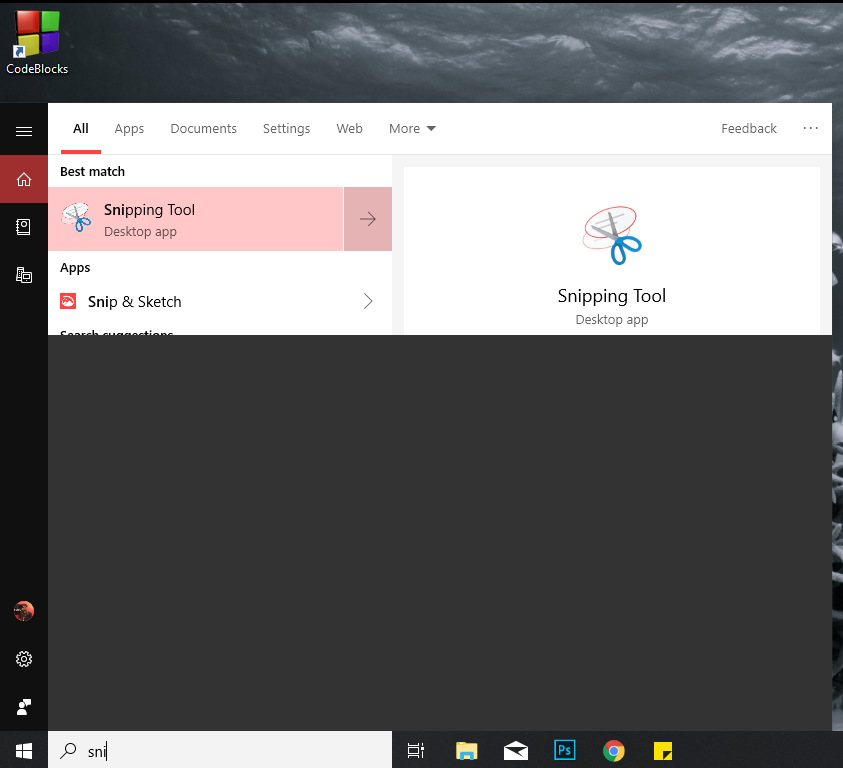Open Snip & Sketch app result
This screenshot has width=843, height=768.
pyautogui.click(x=220, y=301)
